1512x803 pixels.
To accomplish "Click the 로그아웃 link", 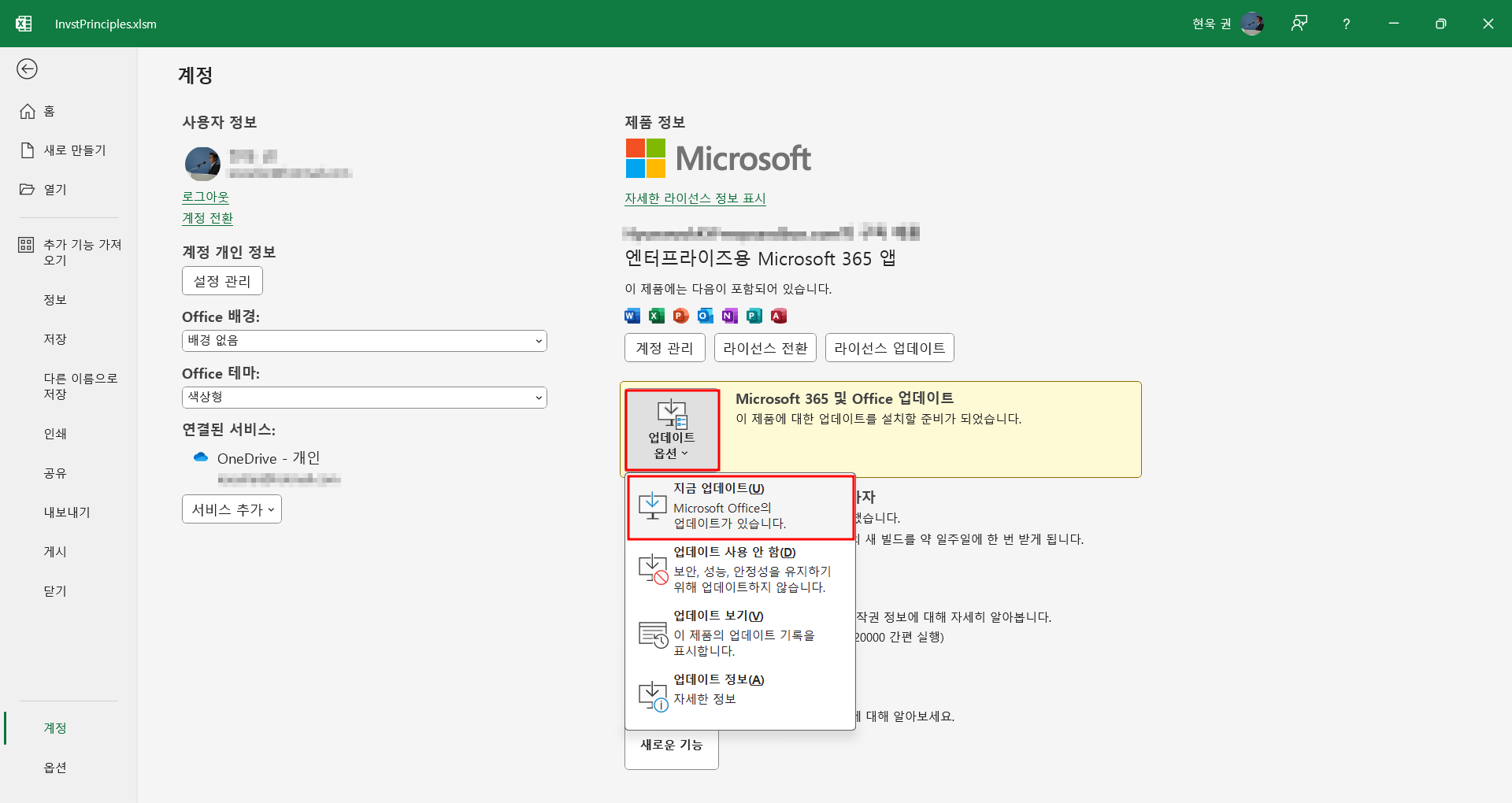I will point(206,197).
